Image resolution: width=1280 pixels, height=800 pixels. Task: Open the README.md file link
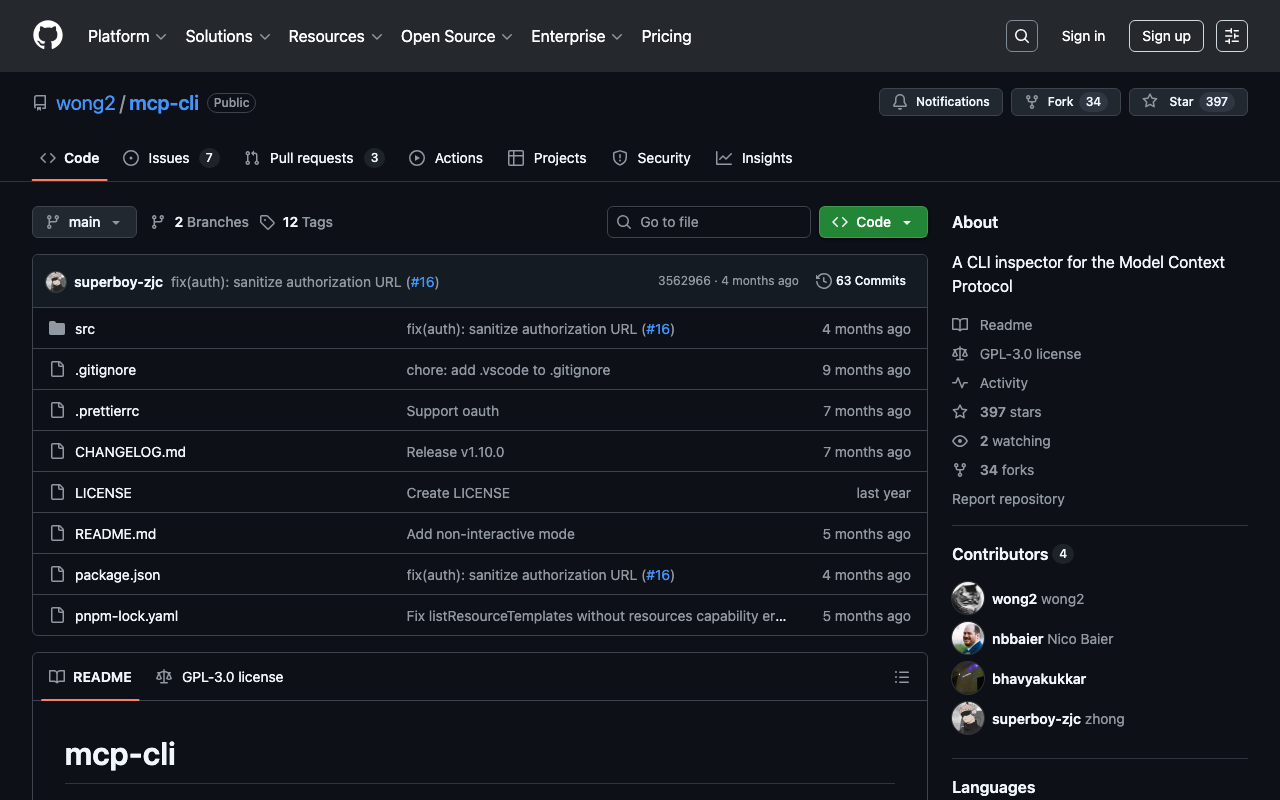(115, 534)
